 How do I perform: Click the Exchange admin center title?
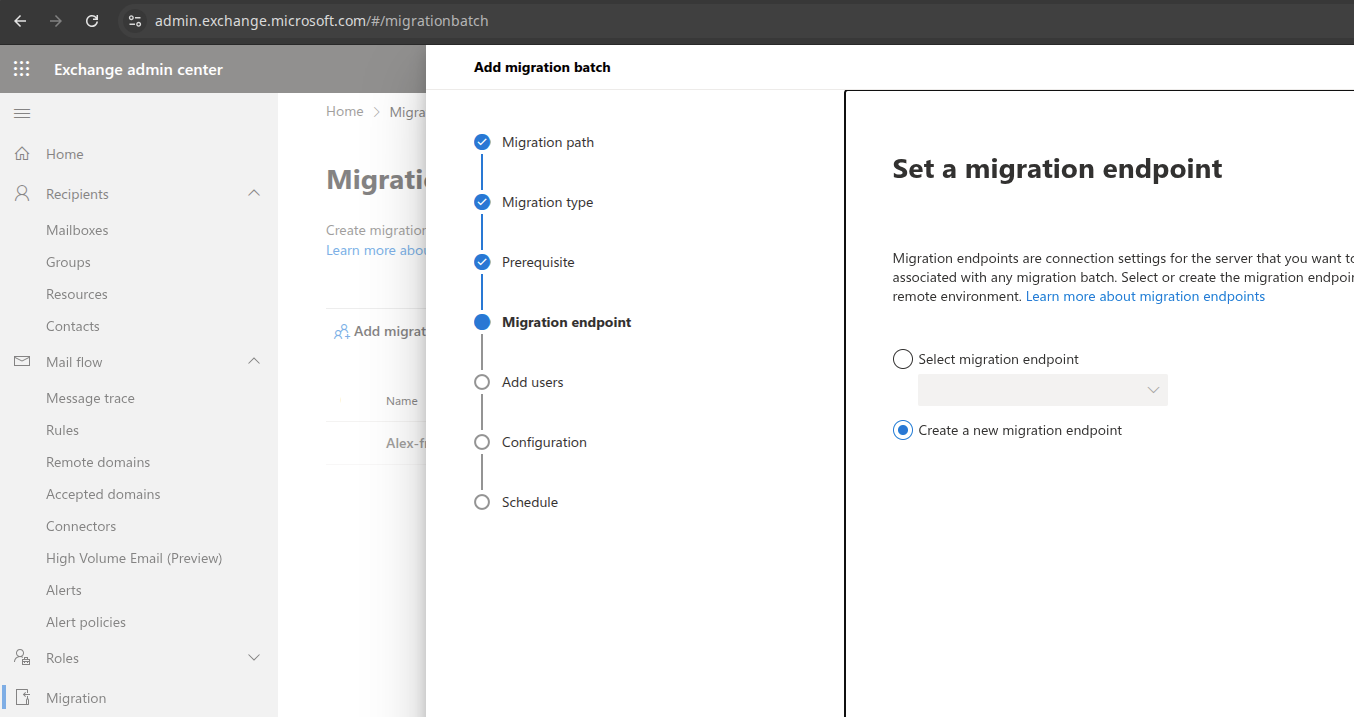pos(138,69)
